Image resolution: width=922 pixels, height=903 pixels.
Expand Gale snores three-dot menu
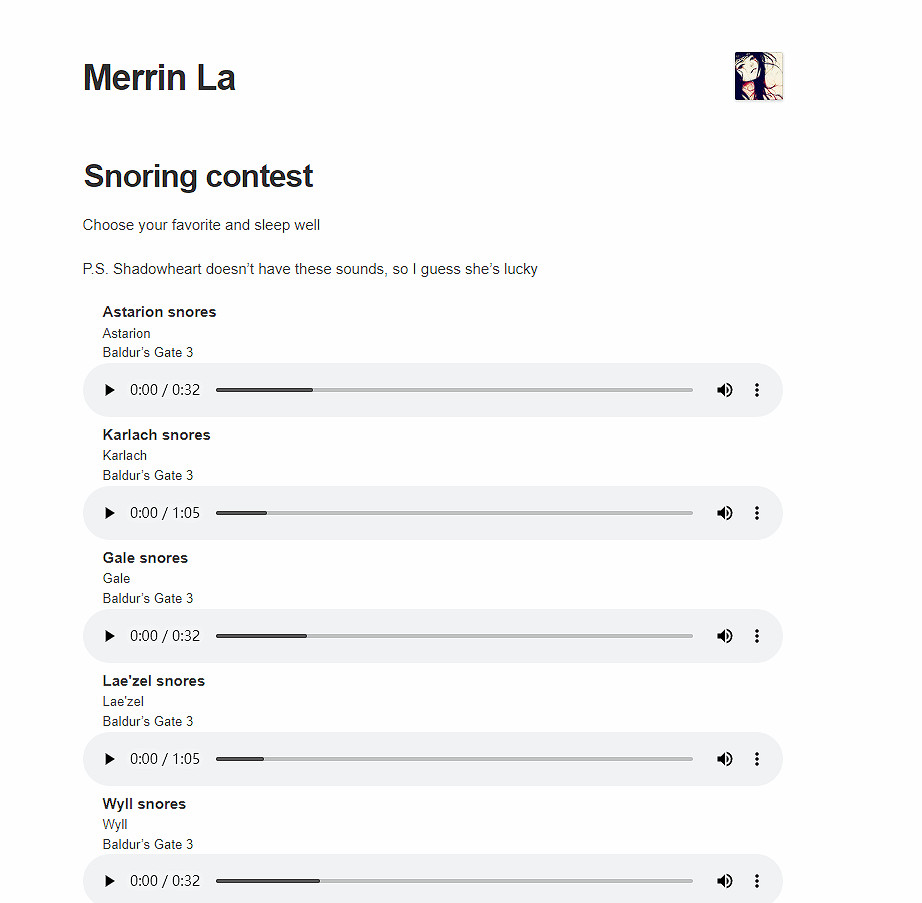pyautogui.click(x=757, y=636)
